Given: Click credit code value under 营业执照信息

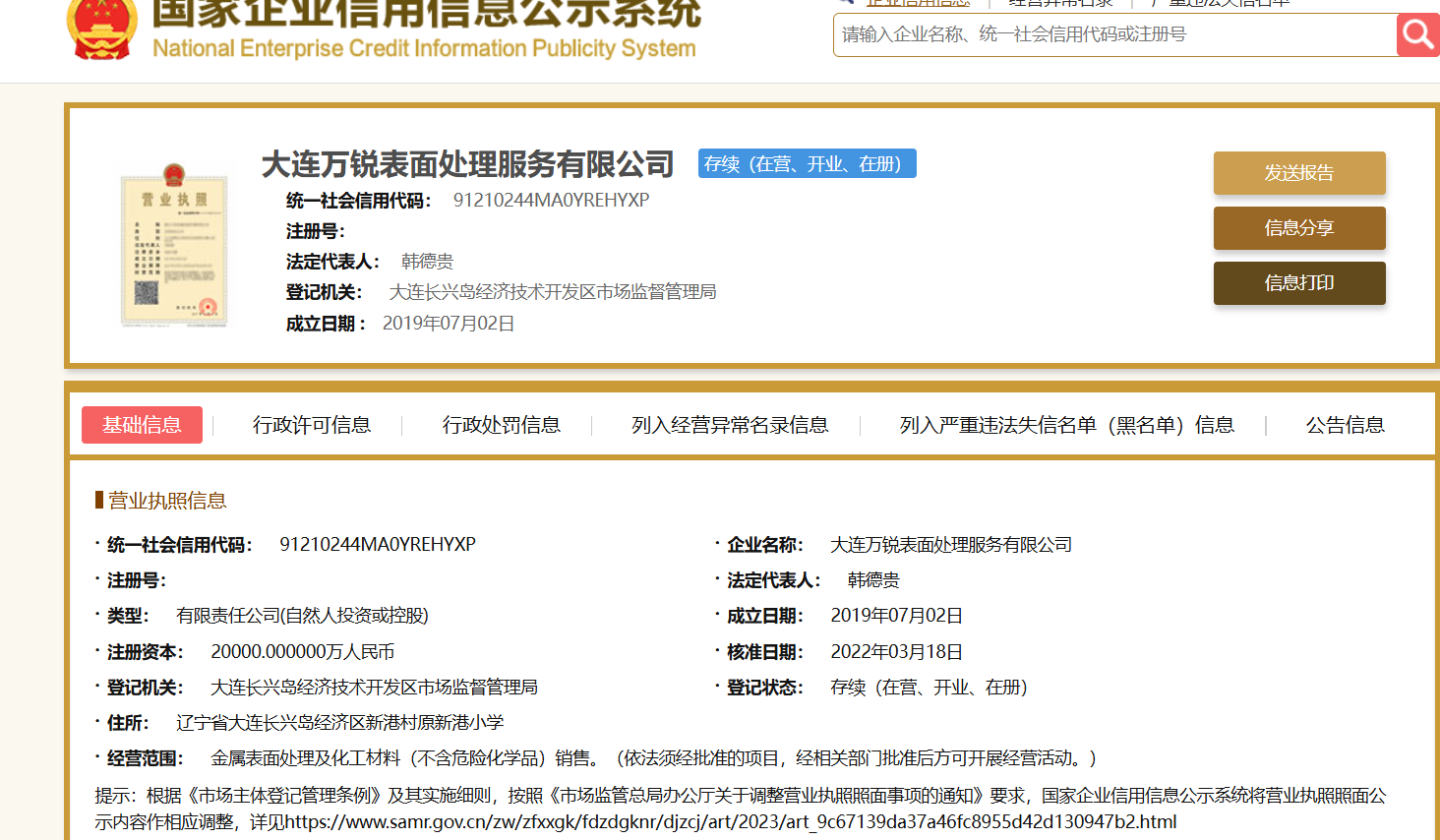Looking at the screenshot, I should [378, 545].
